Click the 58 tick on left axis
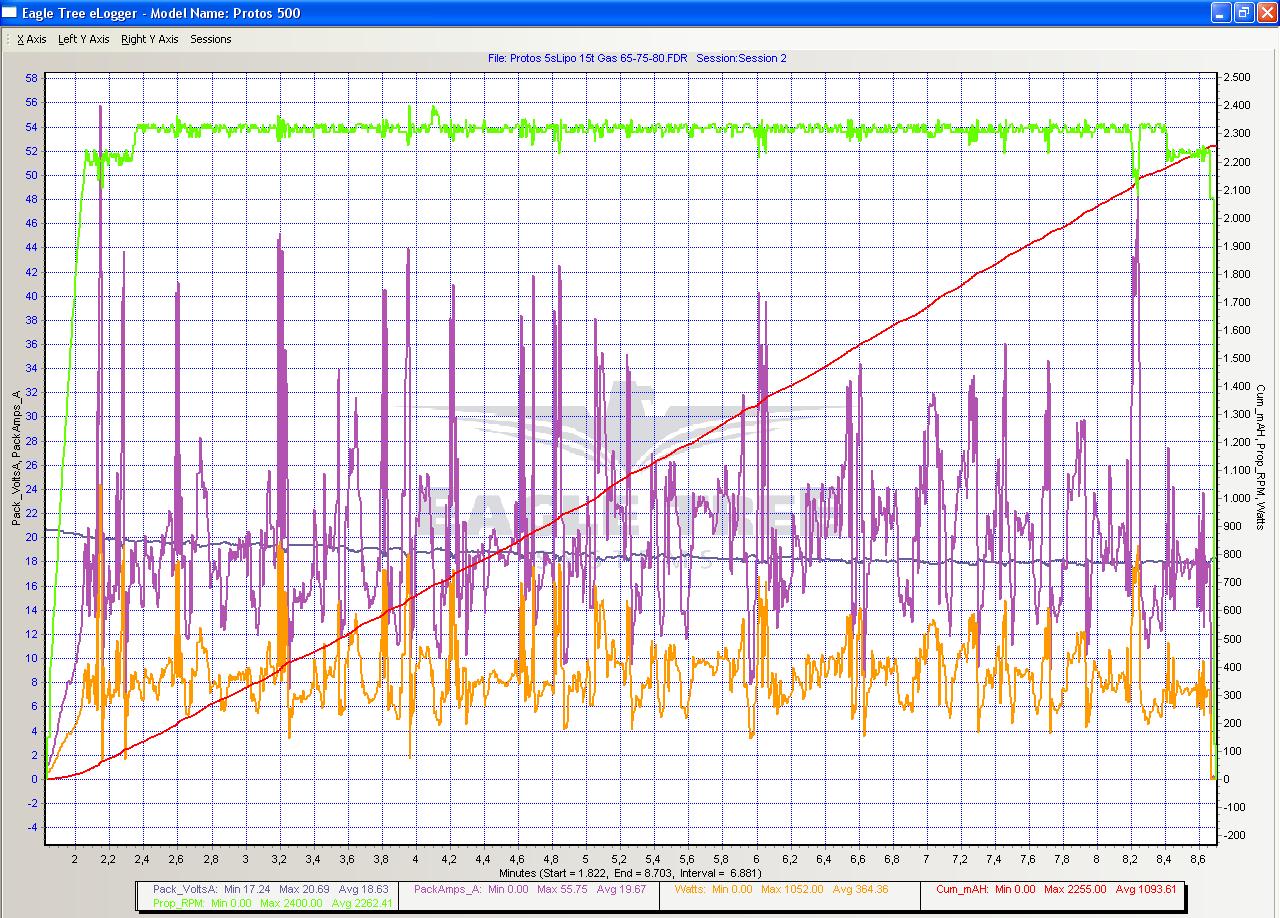This screenshot has width=1280, height=918. point(31,78)
